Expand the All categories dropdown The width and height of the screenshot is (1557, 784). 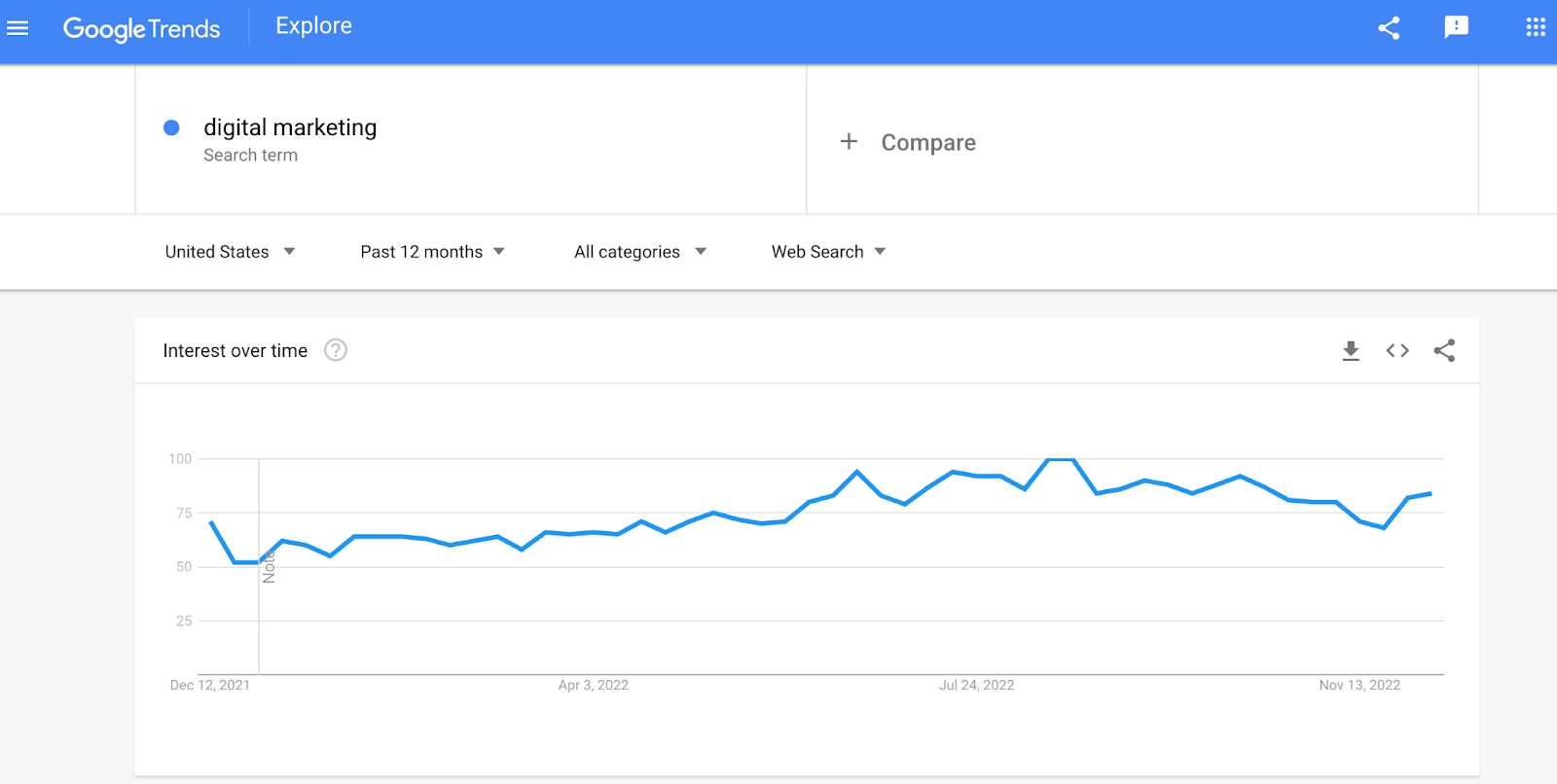(x=640, y=252)
